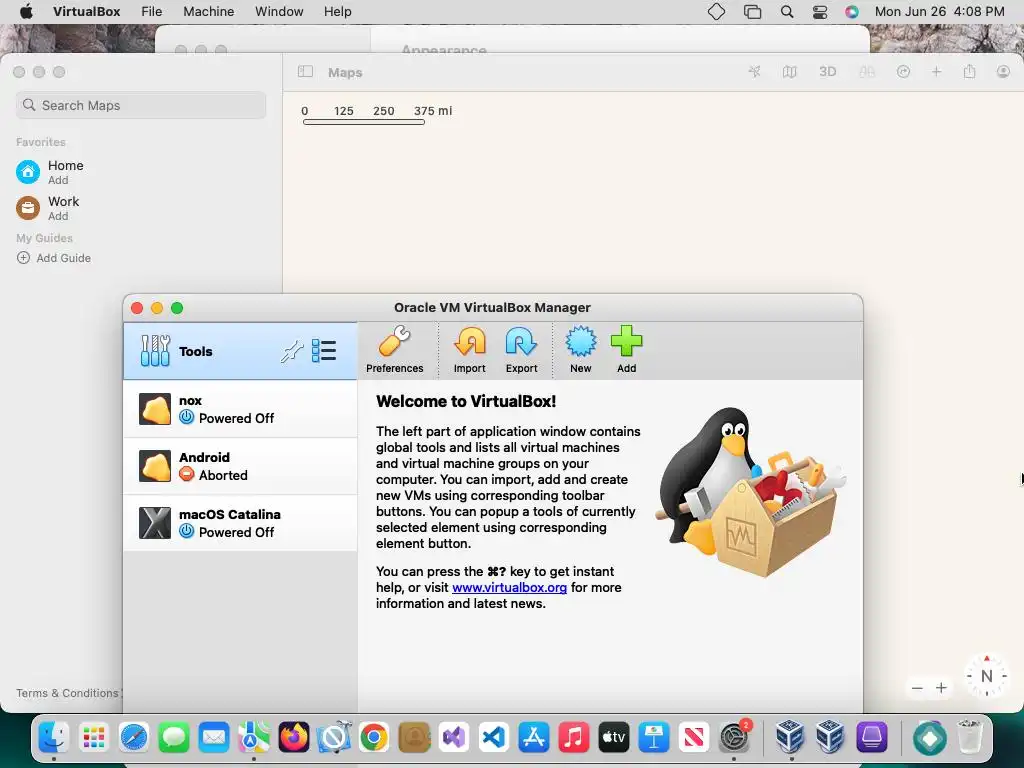Image resolution: width=1024 pixels, height=768 pixels.
Task: Open Keynote from the Dock
Action: (x=654, y=737)
